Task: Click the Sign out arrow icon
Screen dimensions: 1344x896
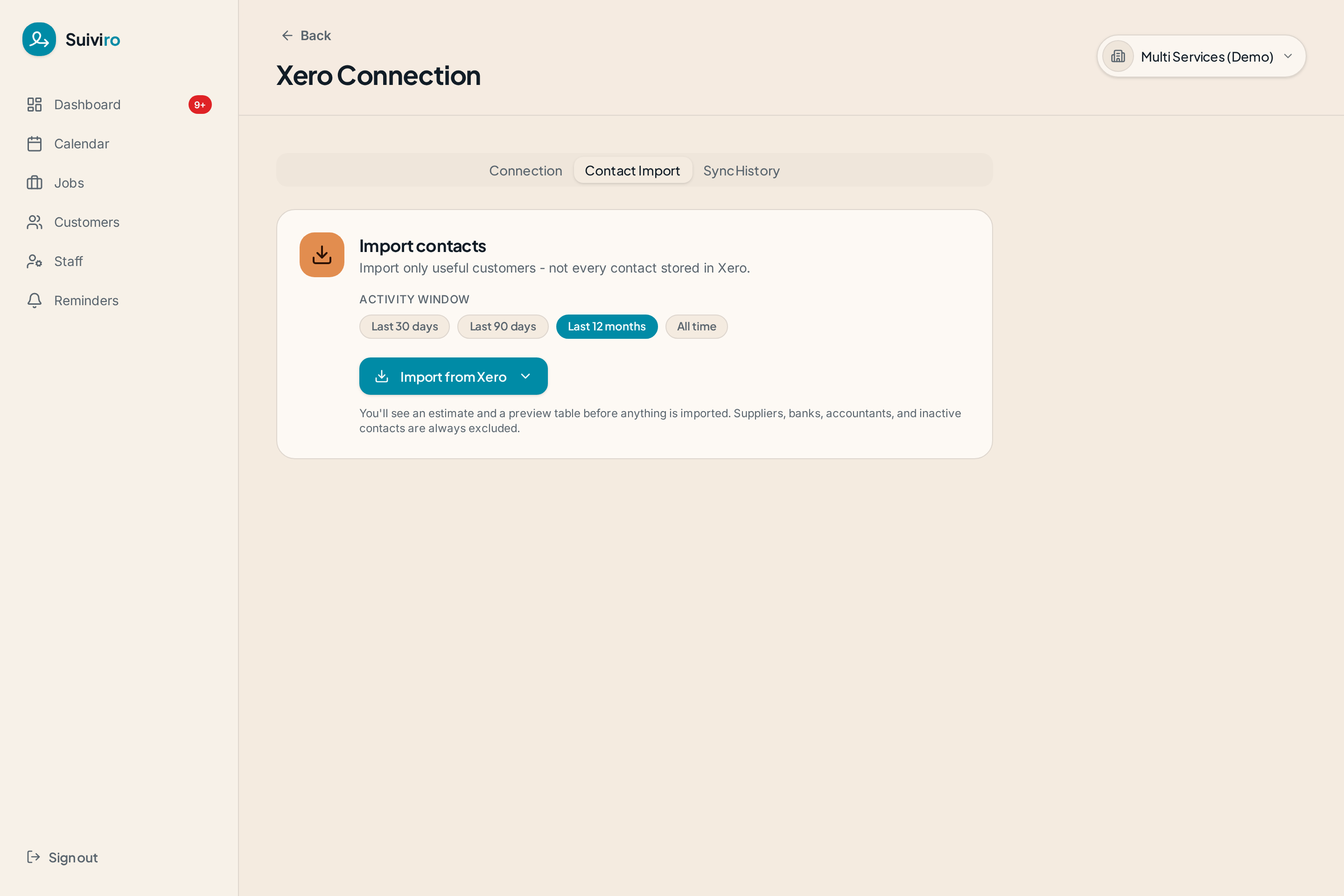Action: pos(34,857)
